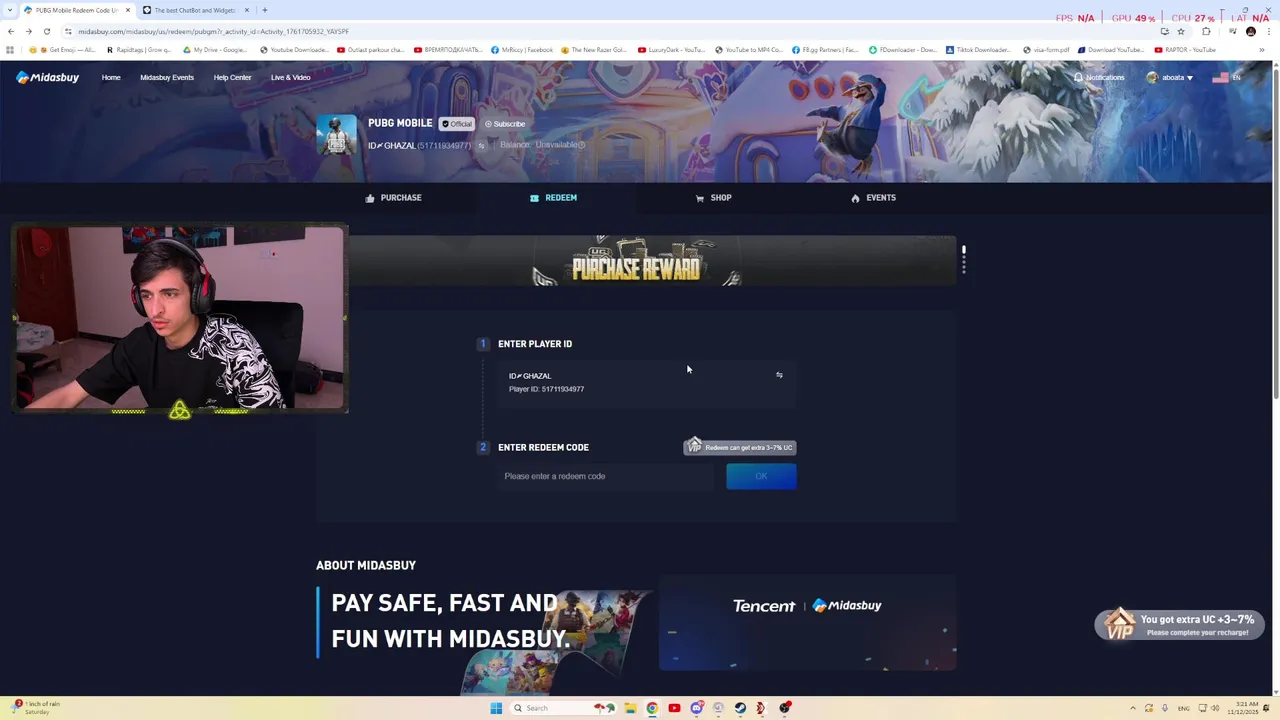Image resolution: width=1280 pixels, height=720 pixels.
Task: Click the redeem code input field
Action: pos(607,476)
